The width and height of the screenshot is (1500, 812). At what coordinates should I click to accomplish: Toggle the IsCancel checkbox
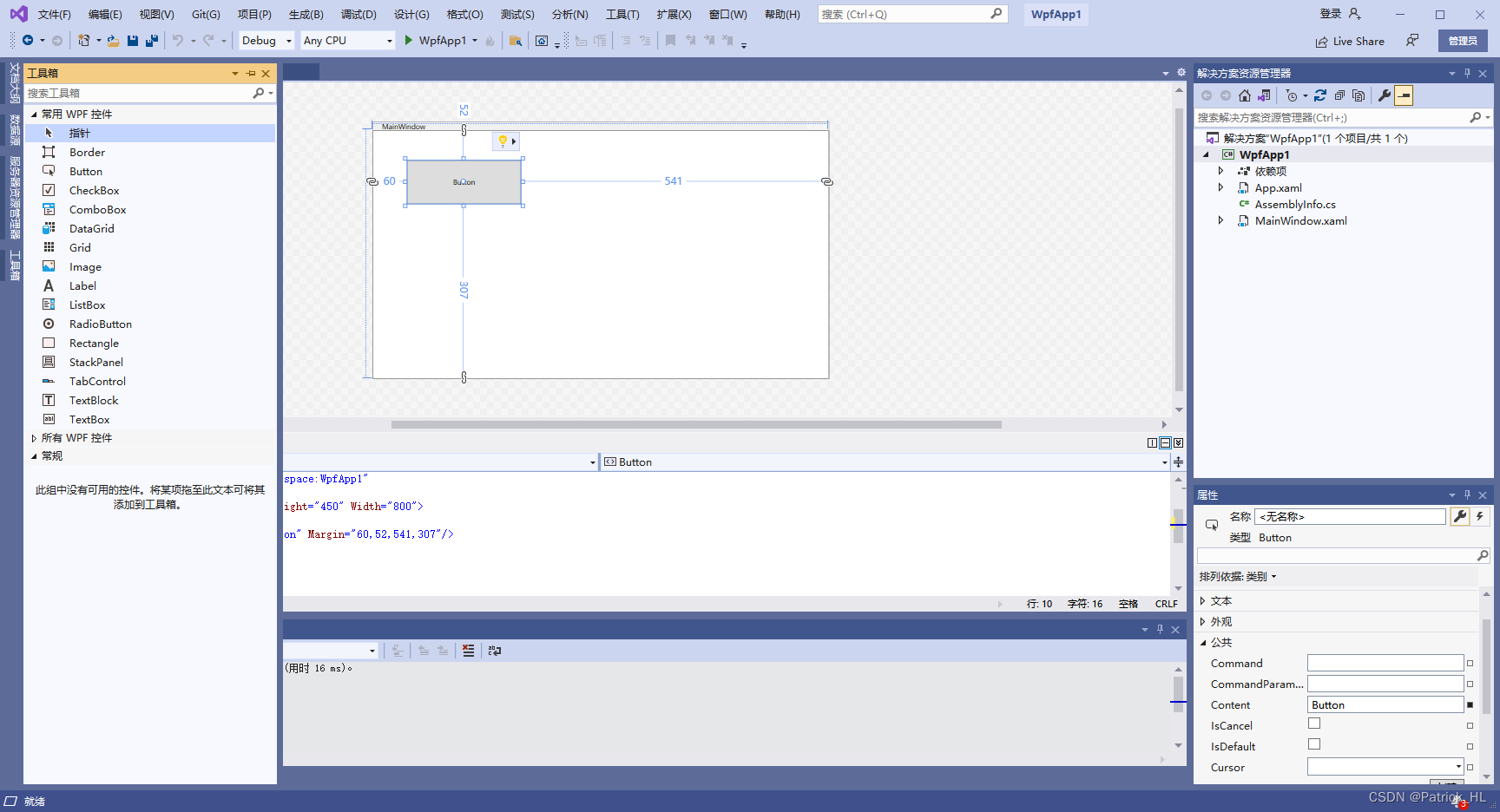pyautogui.click(x=1314, y=724)
